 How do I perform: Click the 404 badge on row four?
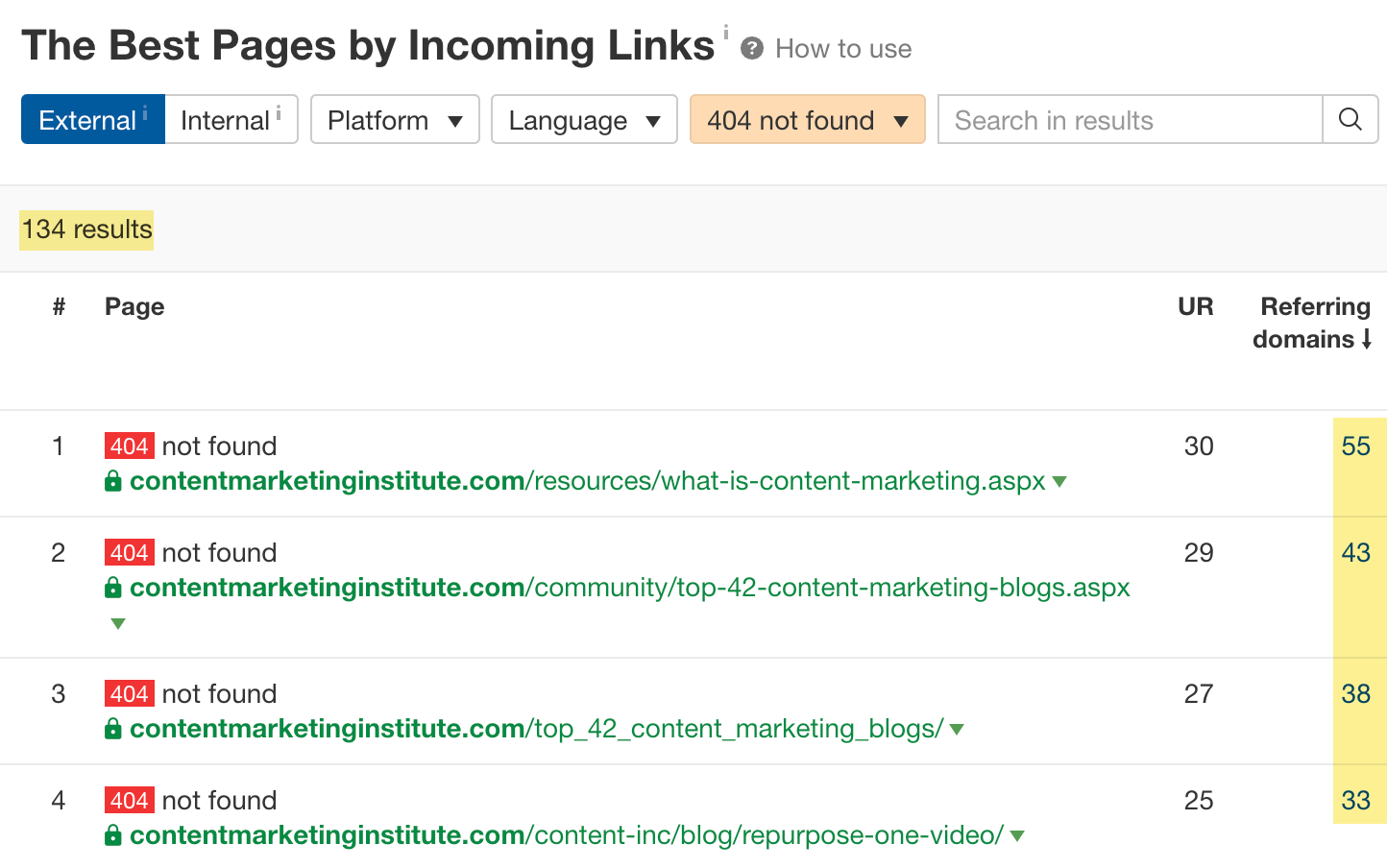[x=130, y=799]
